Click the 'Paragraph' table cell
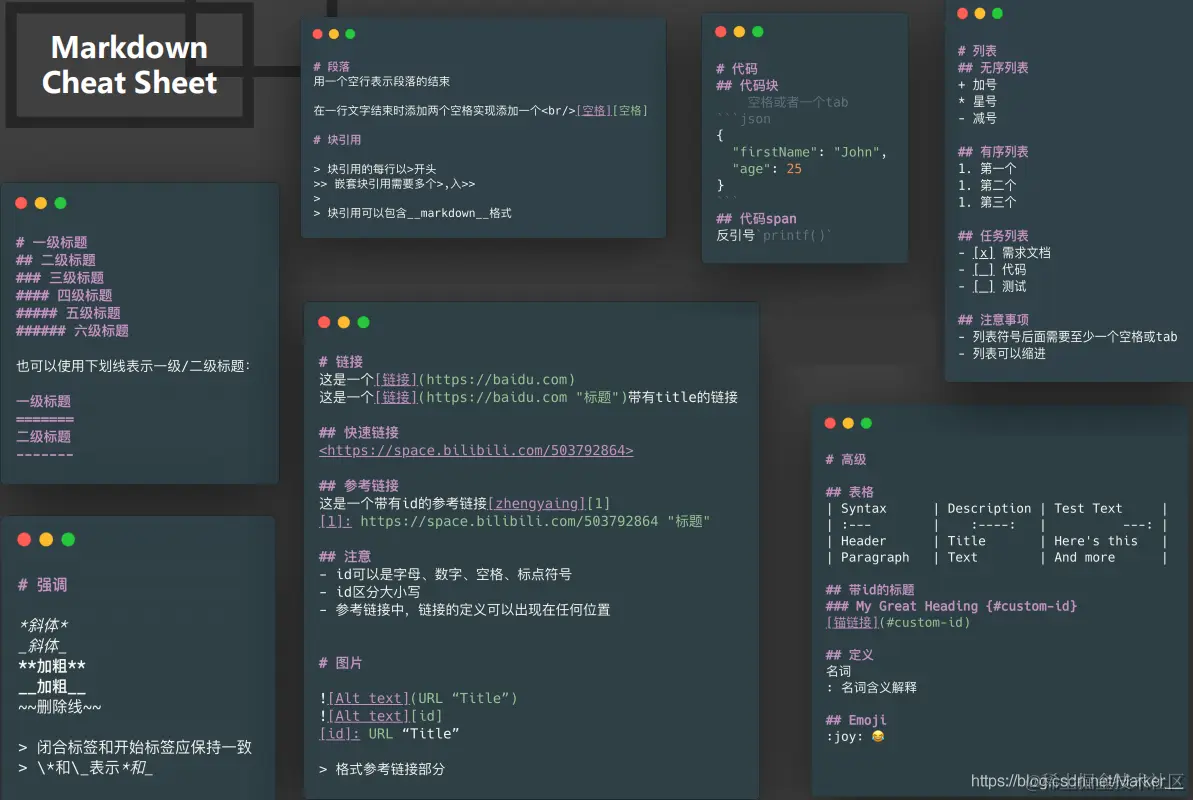 pos(875,557)
